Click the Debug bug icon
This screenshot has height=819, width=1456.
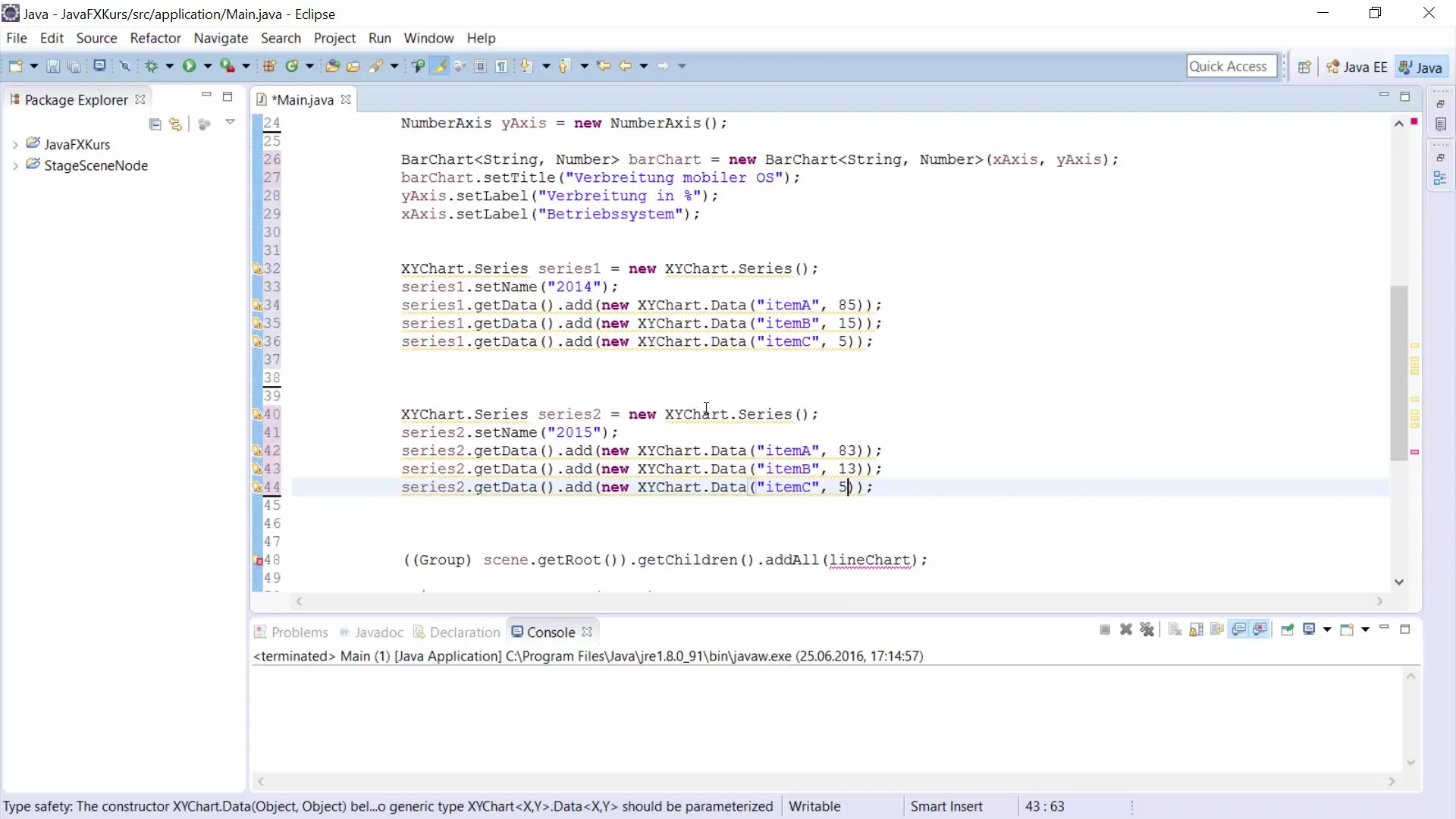point(151,66)
